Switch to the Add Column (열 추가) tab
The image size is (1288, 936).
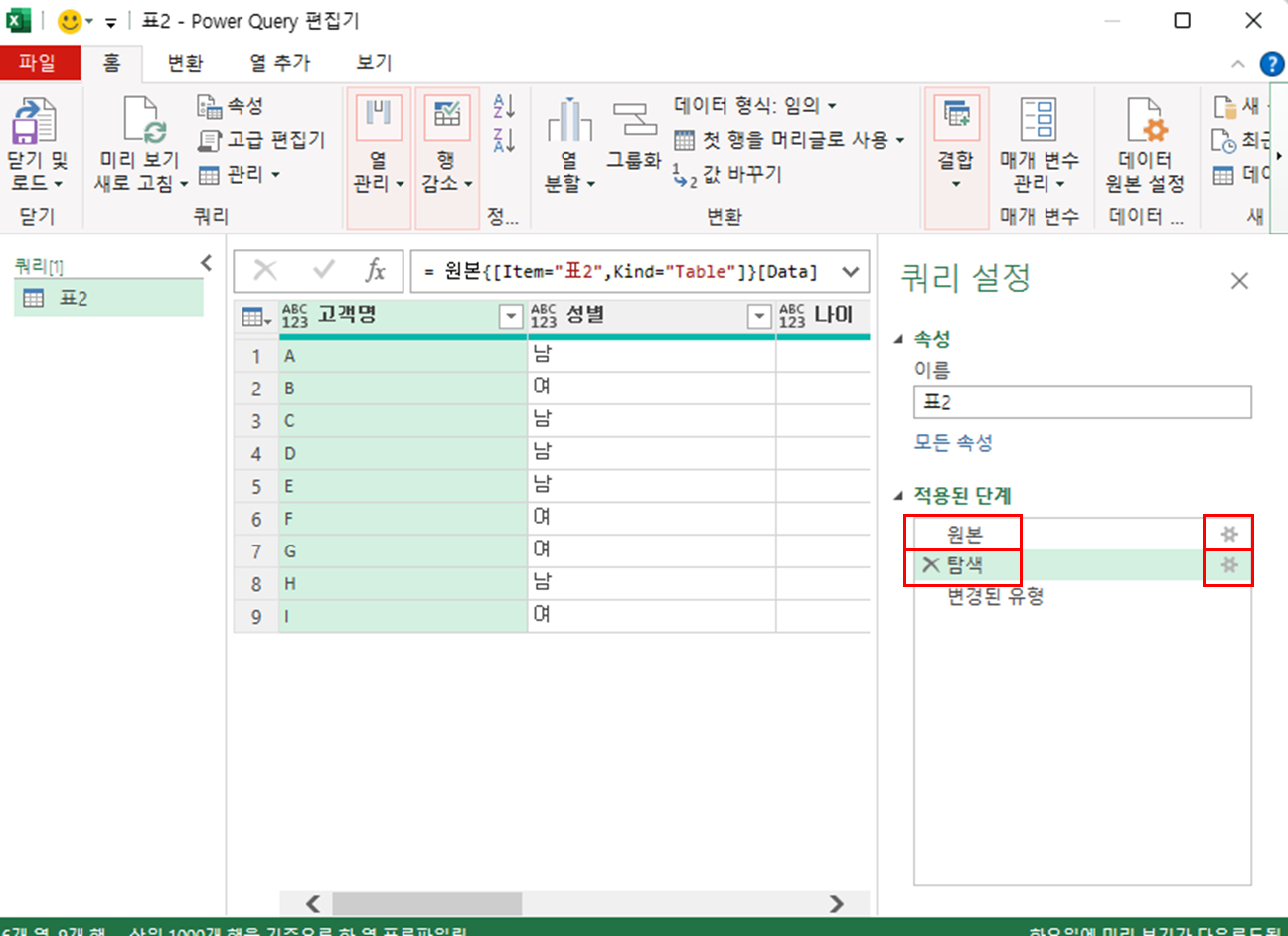[280, 63]
